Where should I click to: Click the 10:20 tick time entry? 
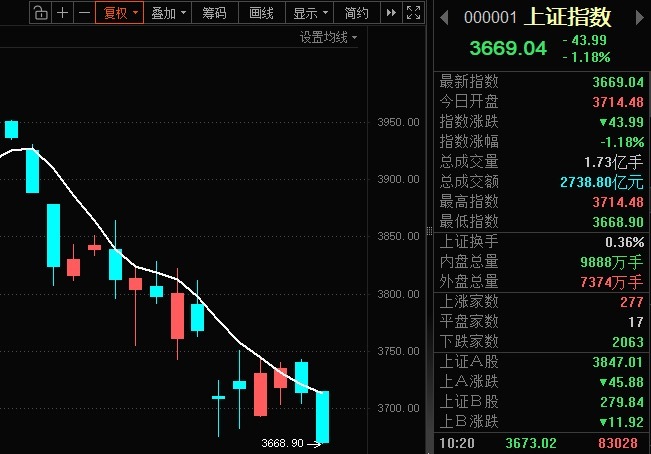[x=457, y=443]
